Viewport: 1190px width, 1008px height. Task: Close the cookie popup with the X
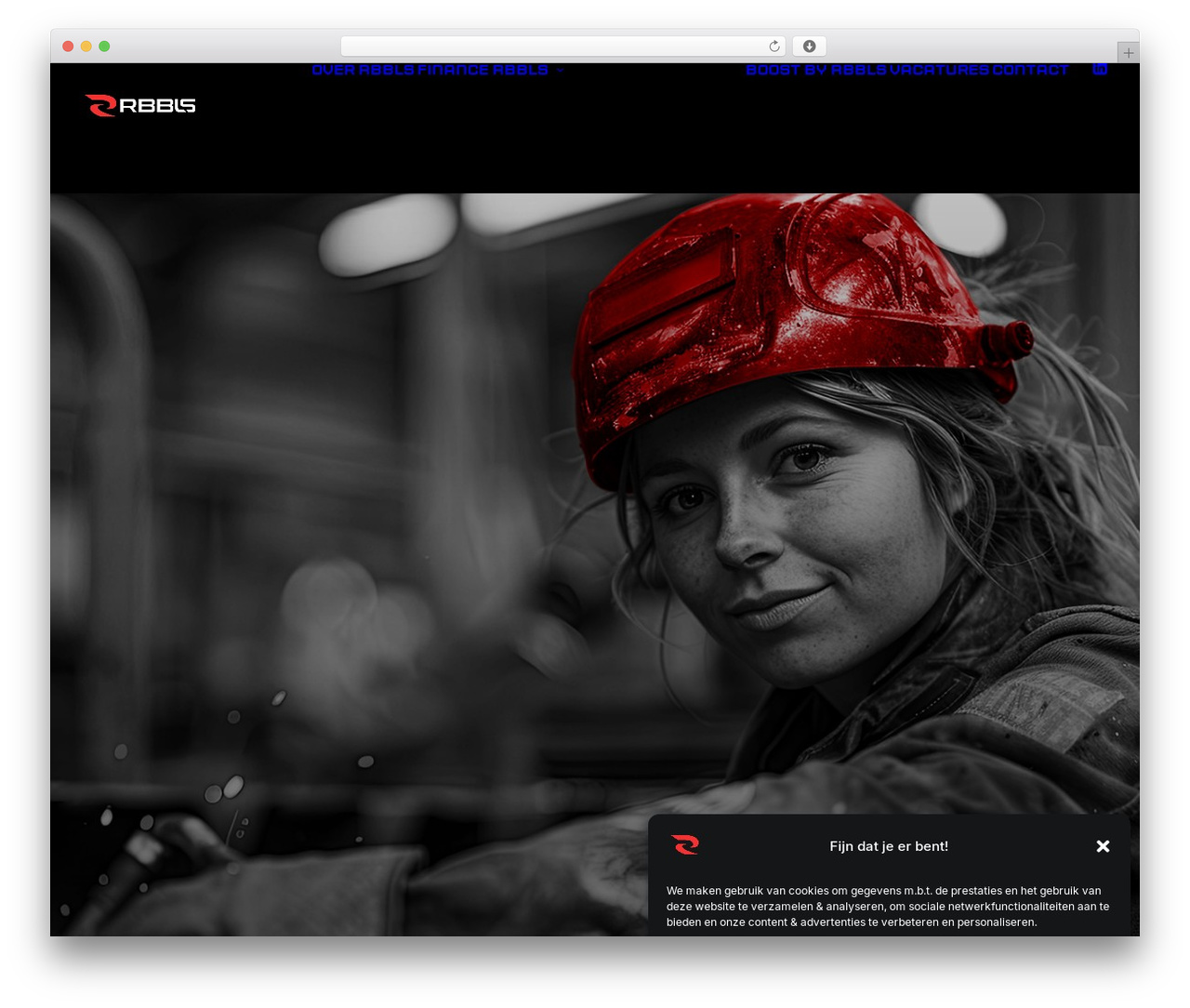(x=1103, y=846)
